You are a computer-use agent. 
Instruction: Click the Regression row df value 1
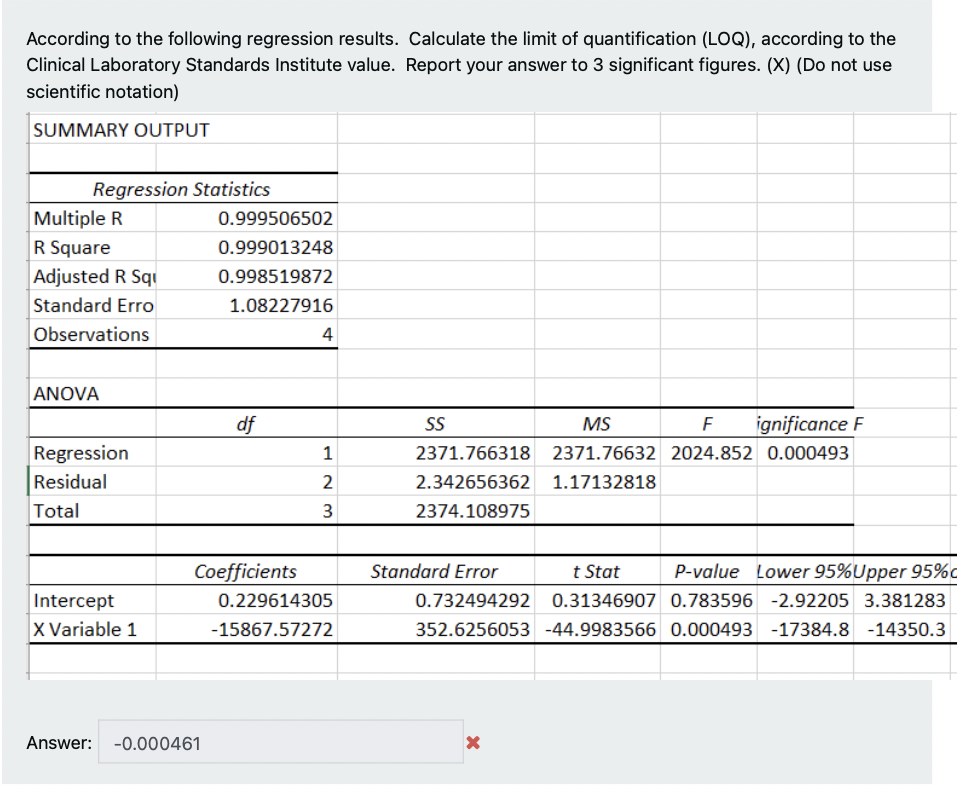[328, 453]
